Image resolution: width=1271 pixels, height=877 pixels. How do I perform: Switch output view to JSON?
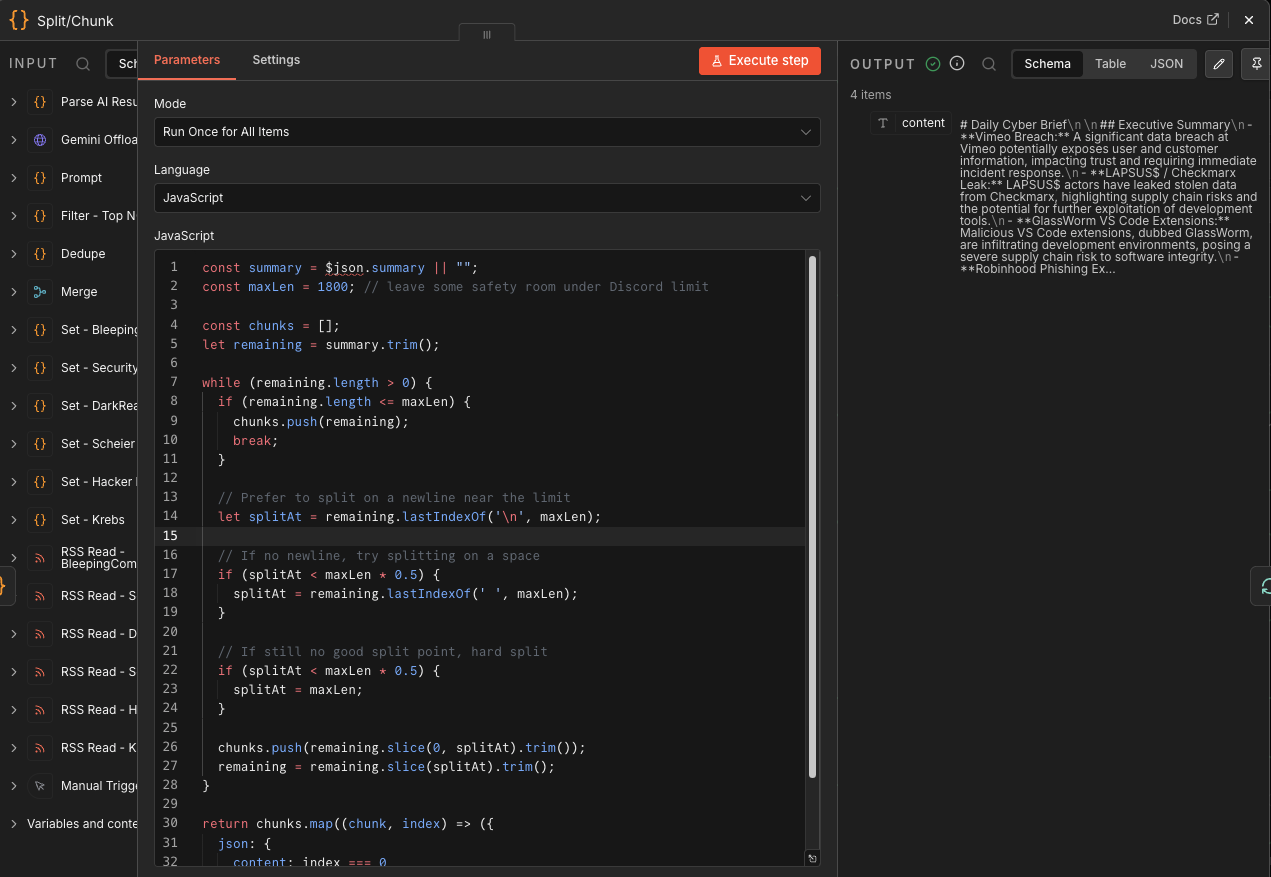1166,64
